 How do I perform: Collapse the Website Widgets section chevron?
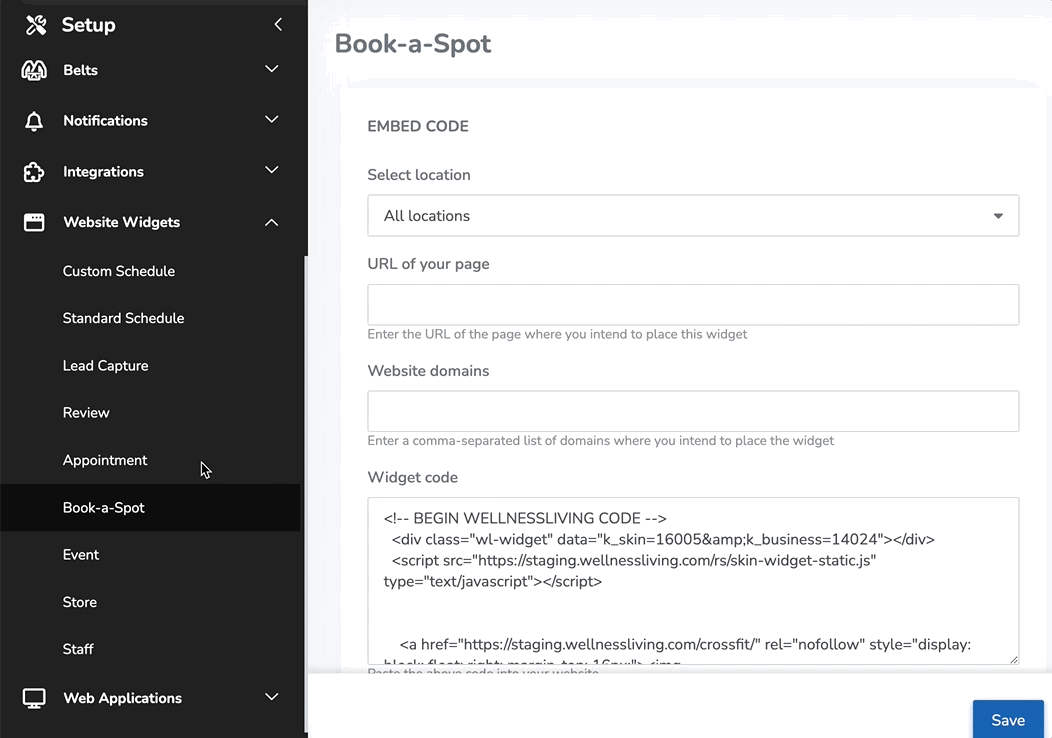coord(272,222)
